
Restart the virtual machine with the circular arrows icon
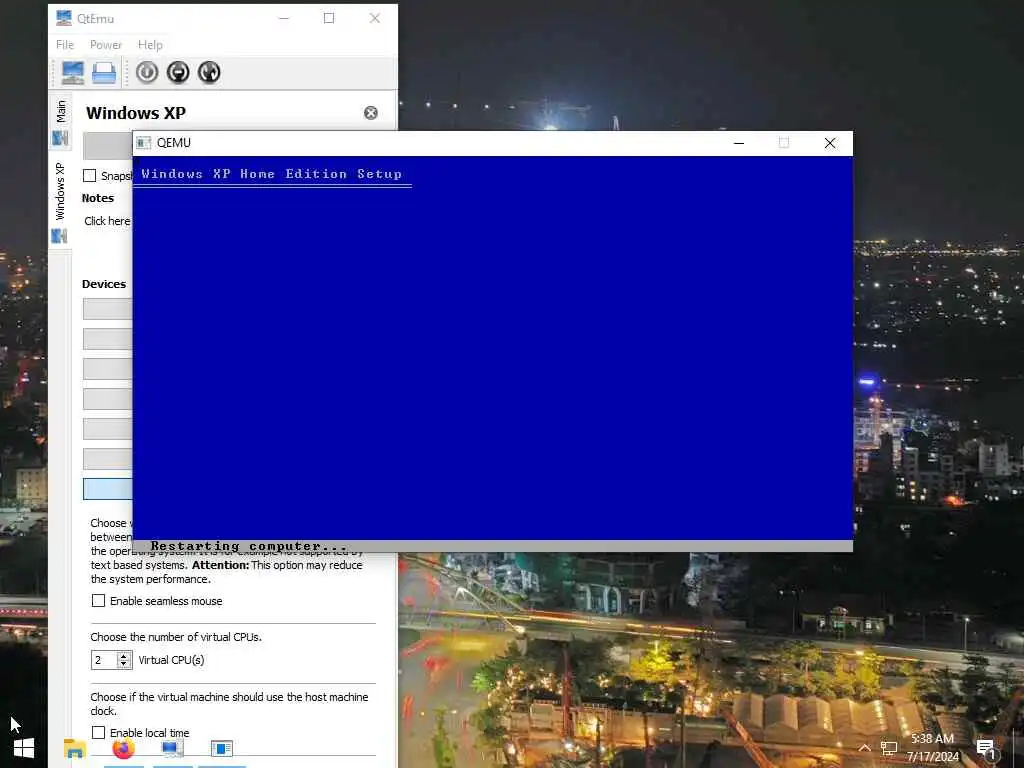coord(209,72)
